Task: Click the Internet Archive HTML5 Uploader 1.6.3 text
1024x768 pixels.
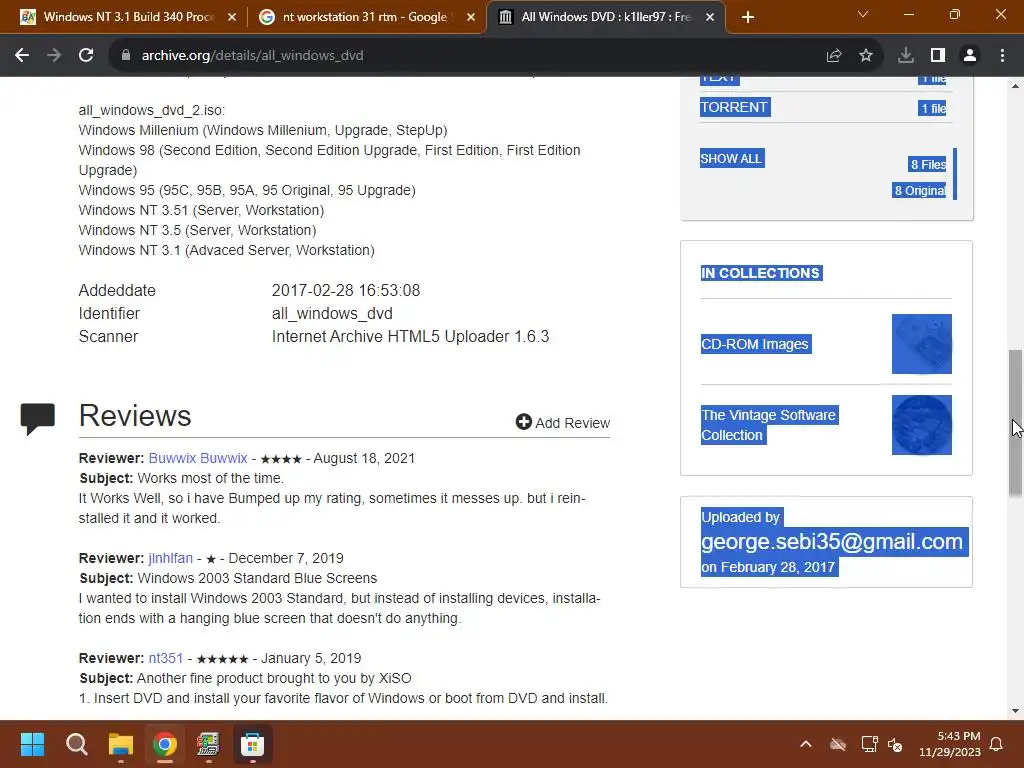Action: tap(410, 336)
